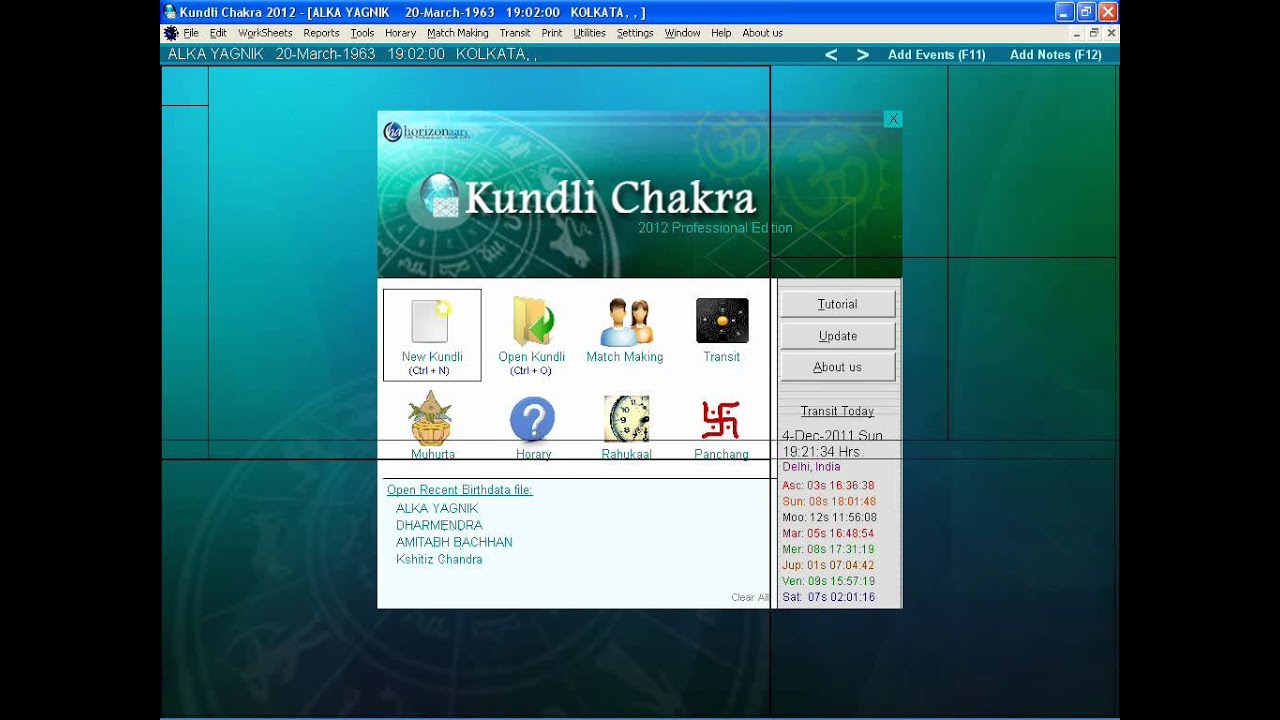Open recent file ALKA YAGNIK
This screenshot has height=720, width=1280.
click(x=437, y=508)
